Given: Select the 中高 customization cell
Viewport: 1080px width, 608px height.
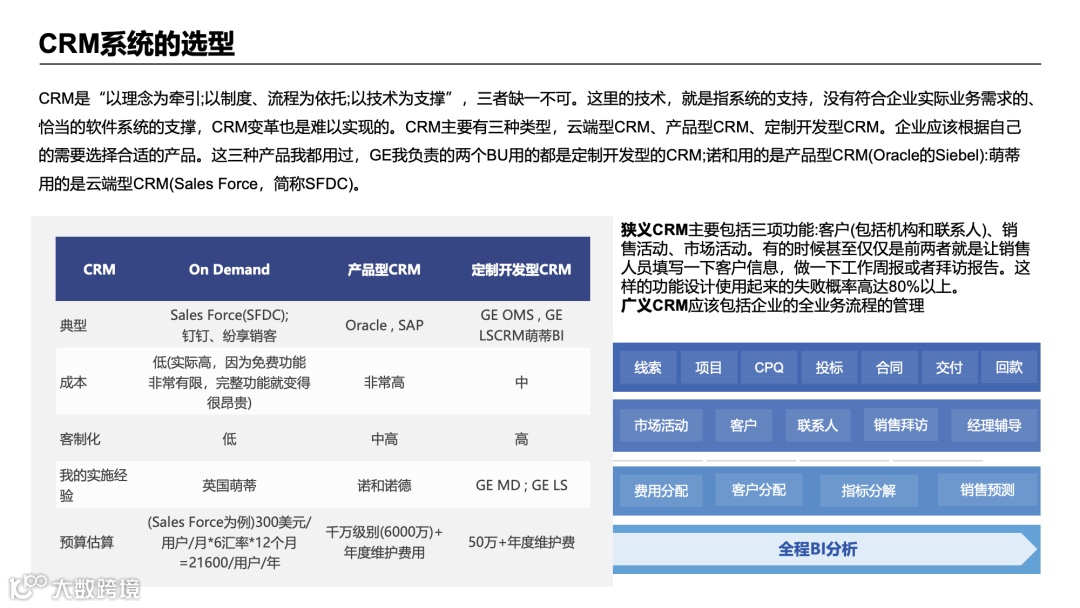Looking at the screenshot, I should [384, 439].
